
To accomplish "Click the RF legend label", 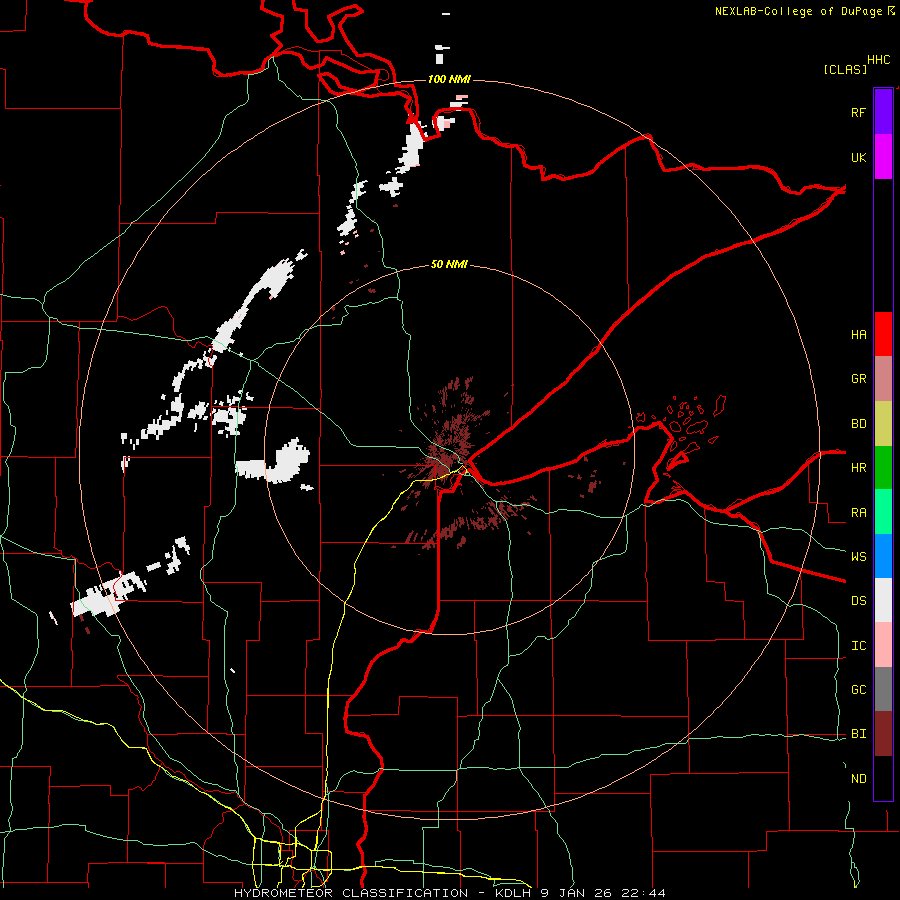I will point(858,112).
